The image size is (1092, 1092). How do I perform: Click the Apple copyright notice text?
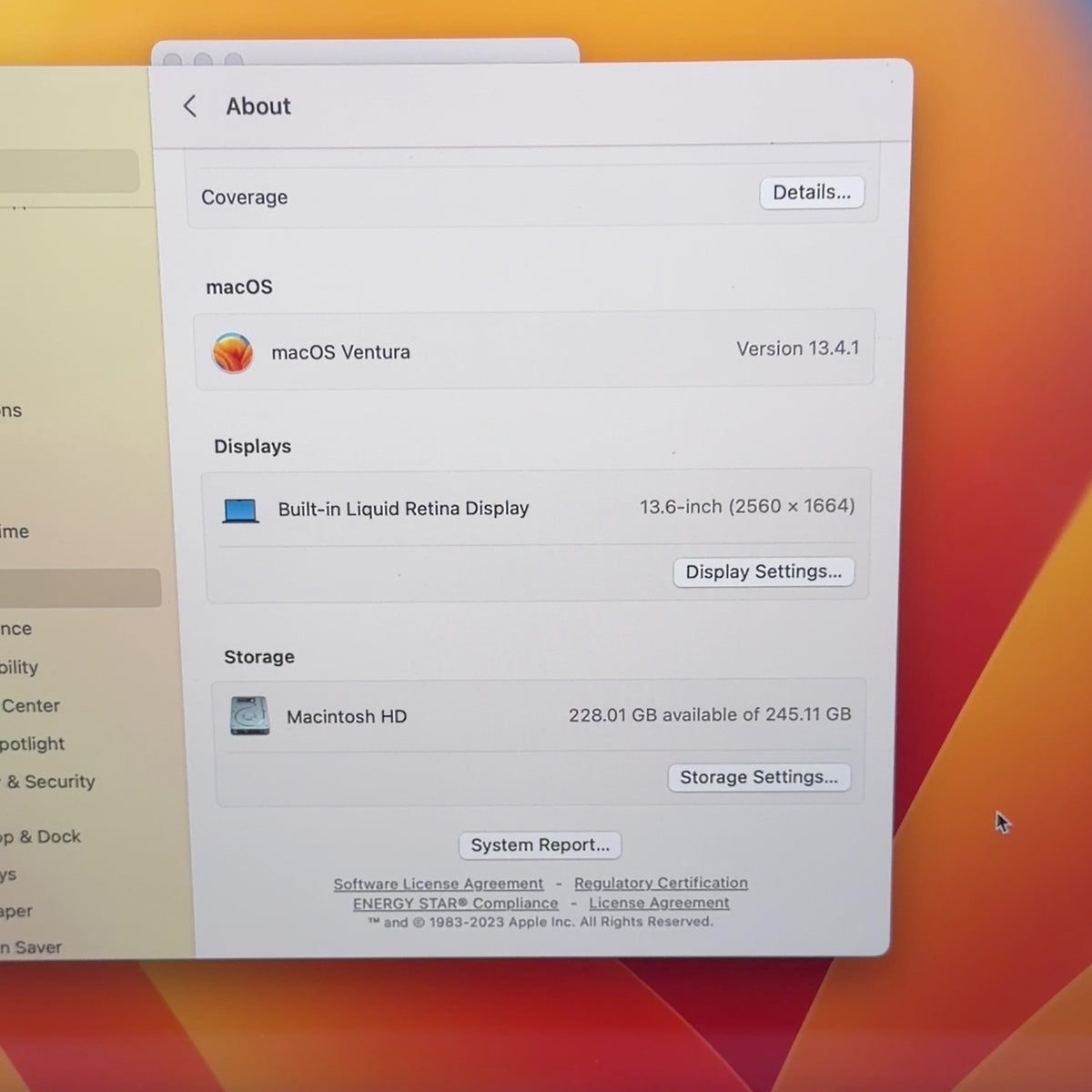coord(541,922)
